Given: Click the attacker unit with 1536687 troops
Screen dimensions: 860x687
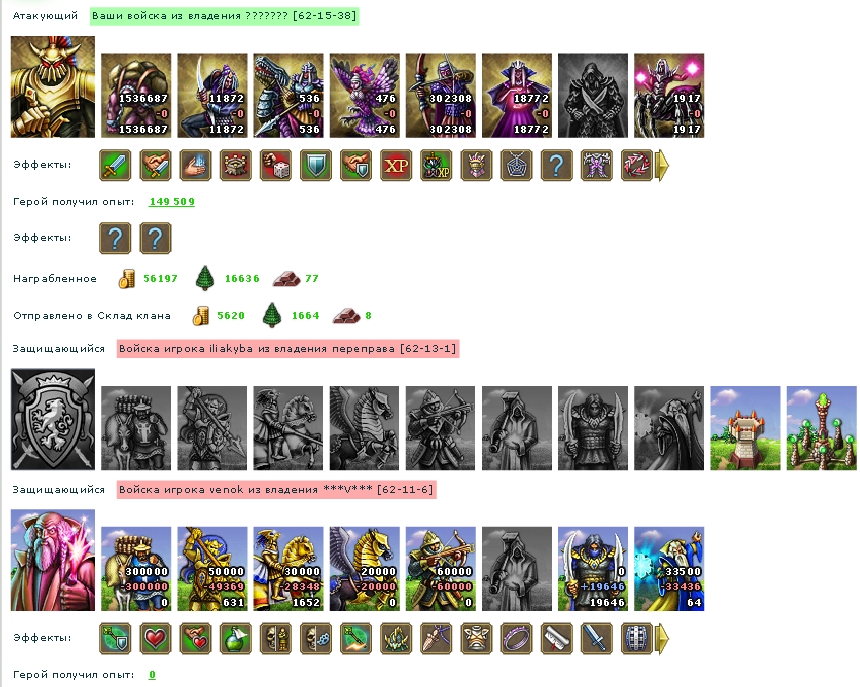Looking at the screenshot, I should point(136,95).
